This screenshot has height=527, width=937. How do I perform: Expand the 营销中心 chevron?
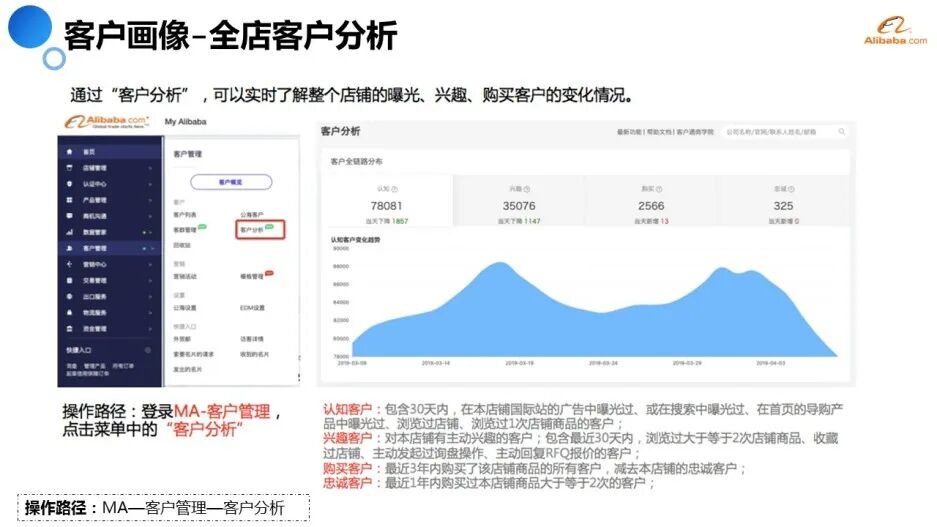(150, 264)
